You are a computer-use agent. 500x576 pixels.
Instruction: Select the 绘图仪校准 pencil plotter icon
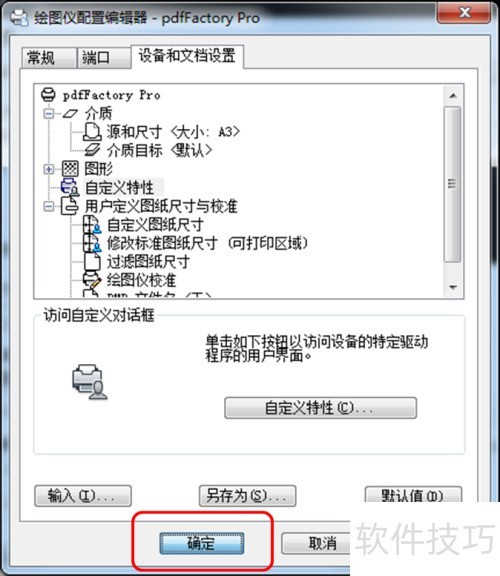[91, 280]
